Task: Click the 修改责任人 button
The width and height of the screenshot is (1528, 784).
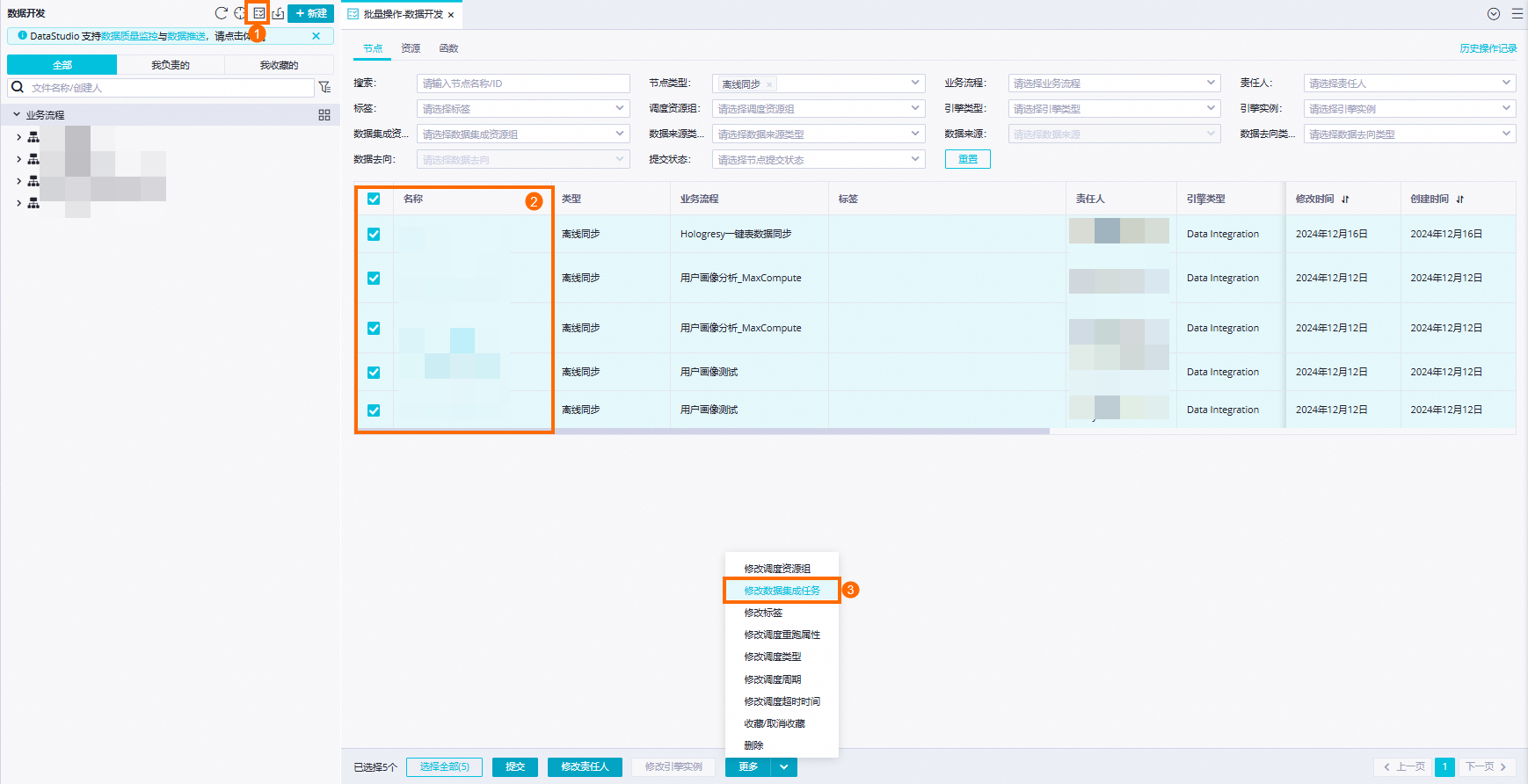Action: pos(585,767)
